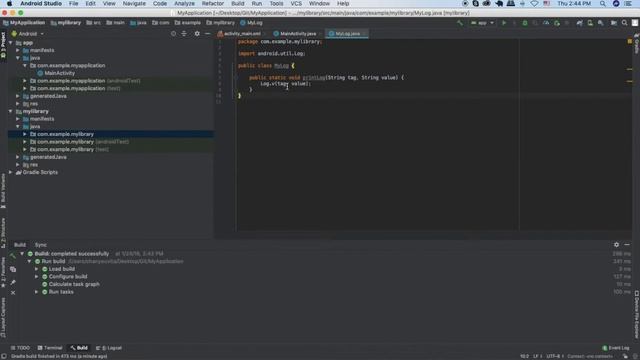640x360 pixels.
Task: Collapse java folder under app
Action: click(x=18, y=58)
